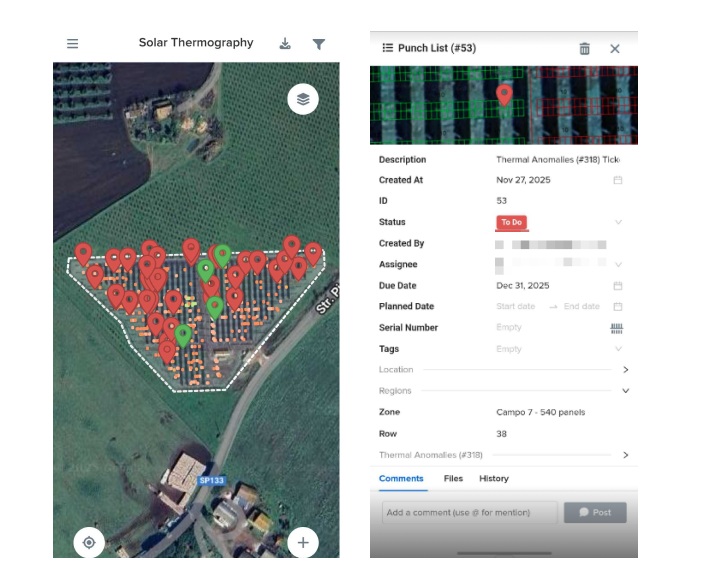709x586 pixels.
Task: Click the download icon in the header
Action: coord(285,43)
